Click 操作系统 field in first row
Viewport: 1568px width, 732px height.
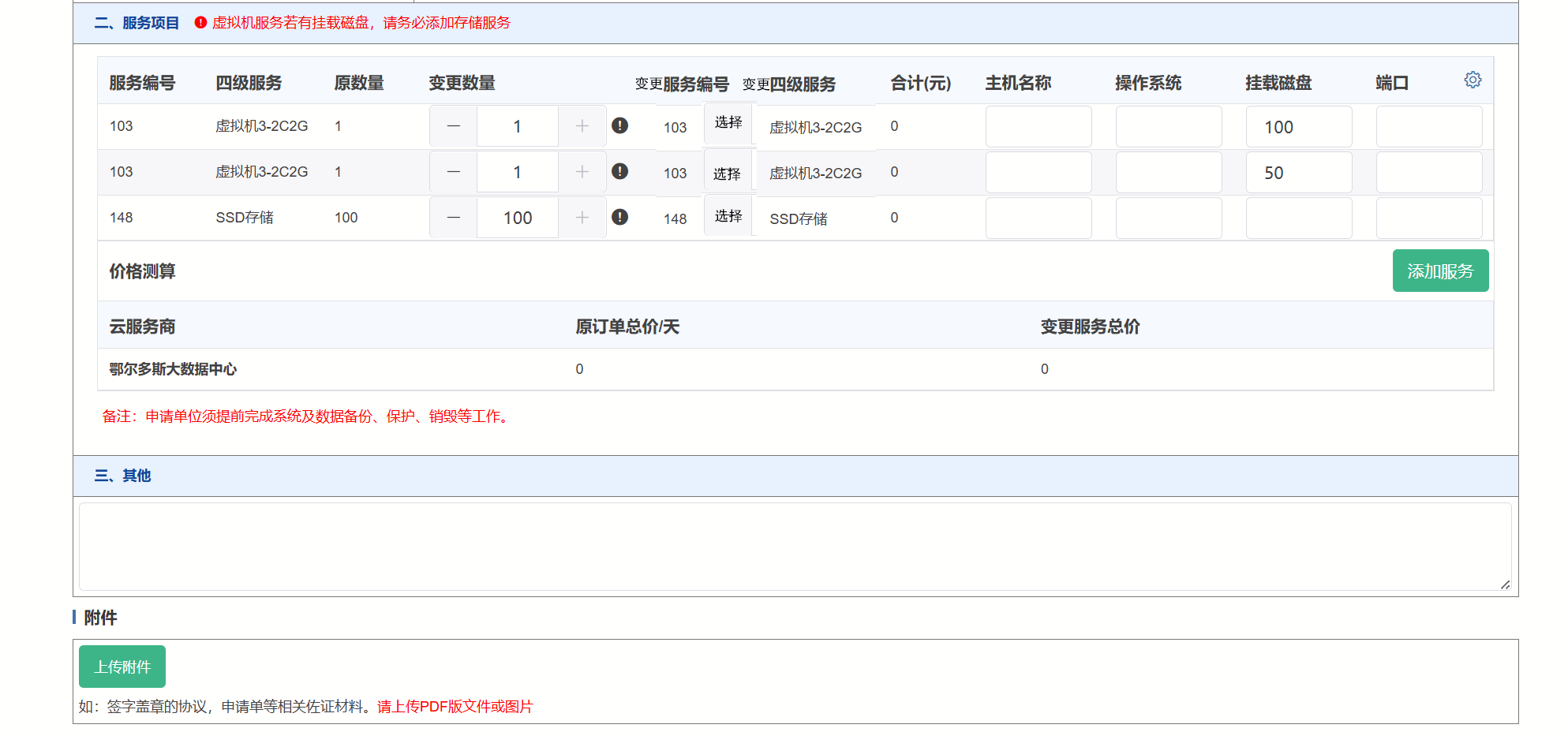[x=1169, y=126]
